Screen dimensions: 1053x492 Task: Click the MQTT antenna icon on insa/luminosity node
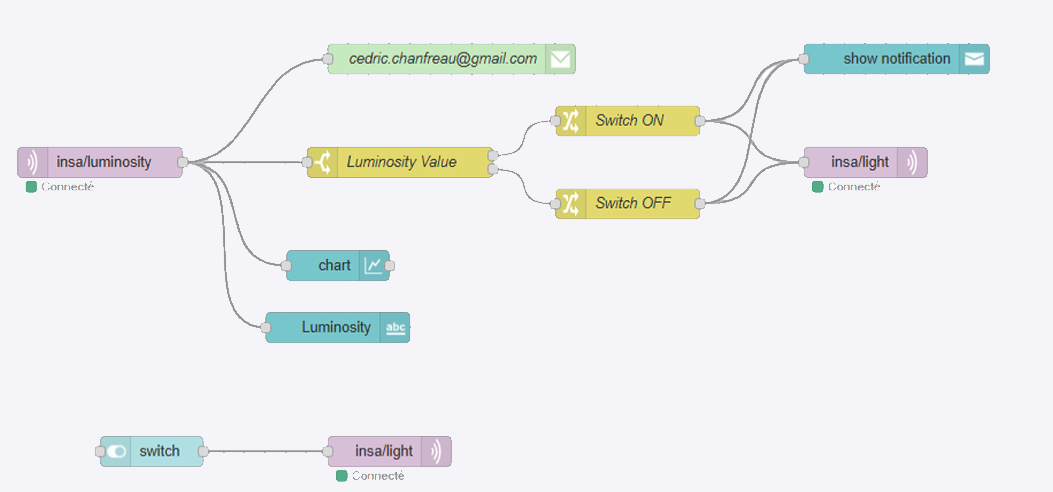(32, 162)
